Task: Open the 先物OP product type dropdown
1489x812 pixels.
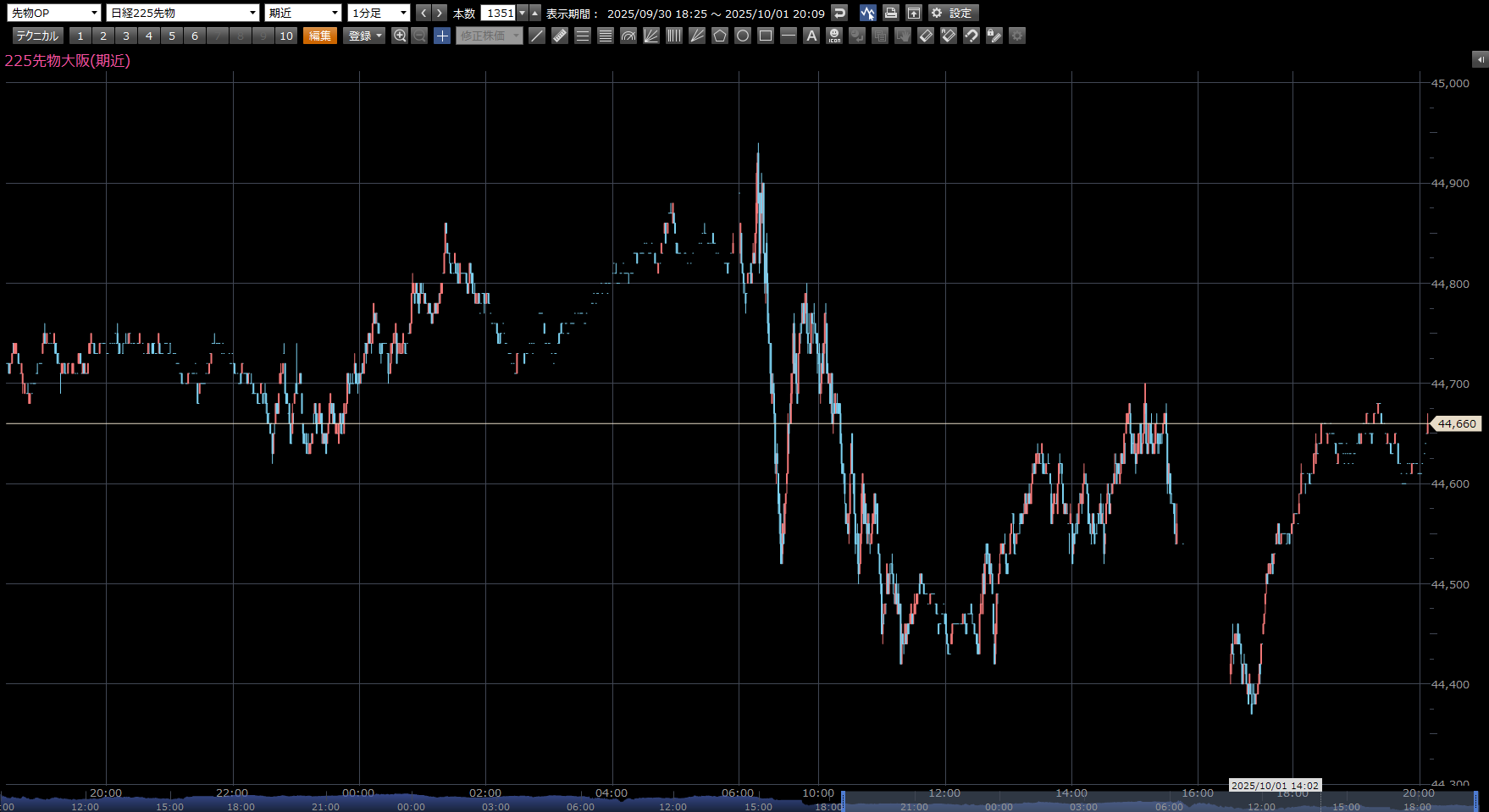Action: tap(54, 13)
